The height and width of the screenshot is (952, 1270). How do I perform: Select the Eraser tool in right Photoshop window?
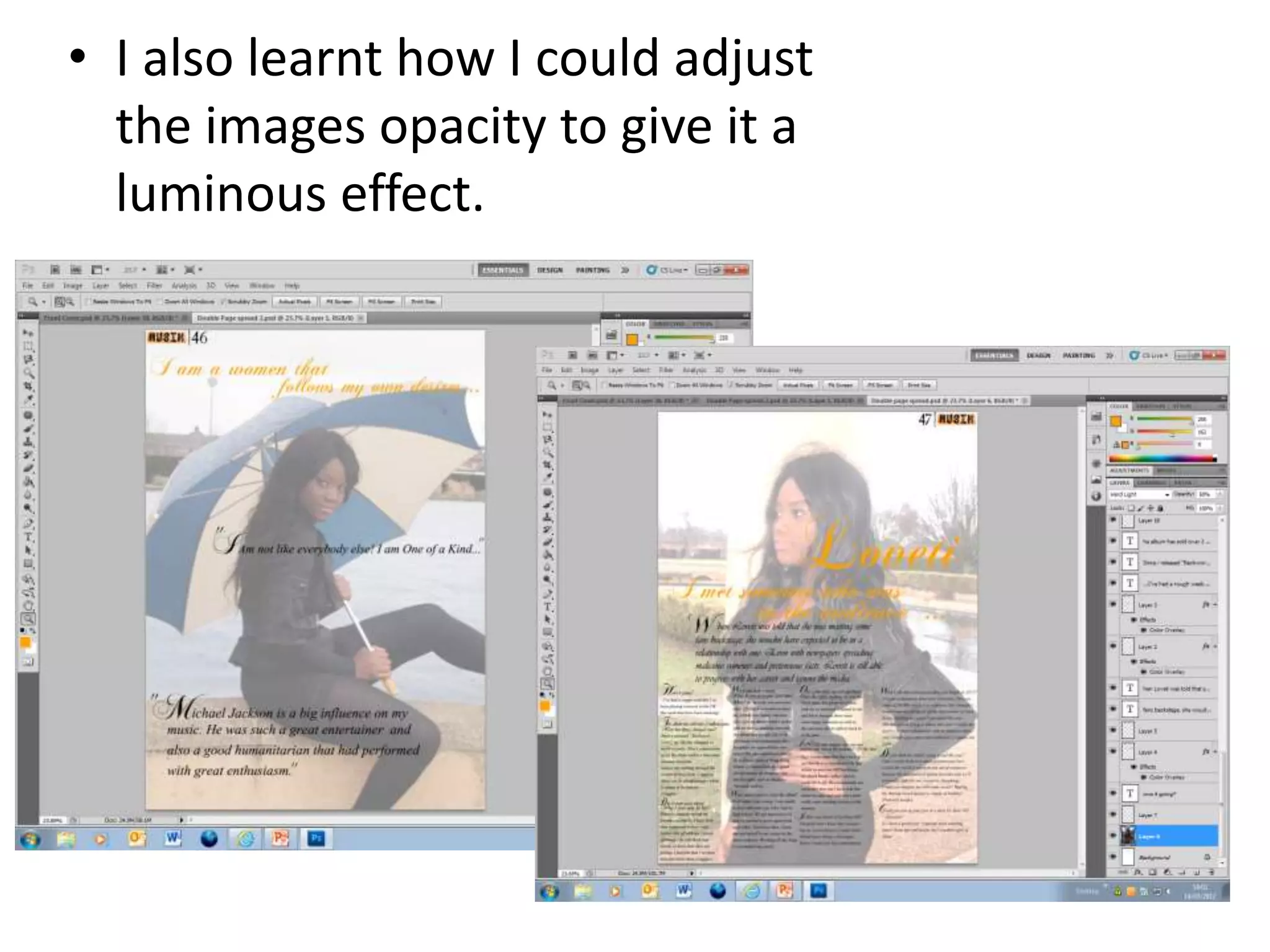pos(548,543)
